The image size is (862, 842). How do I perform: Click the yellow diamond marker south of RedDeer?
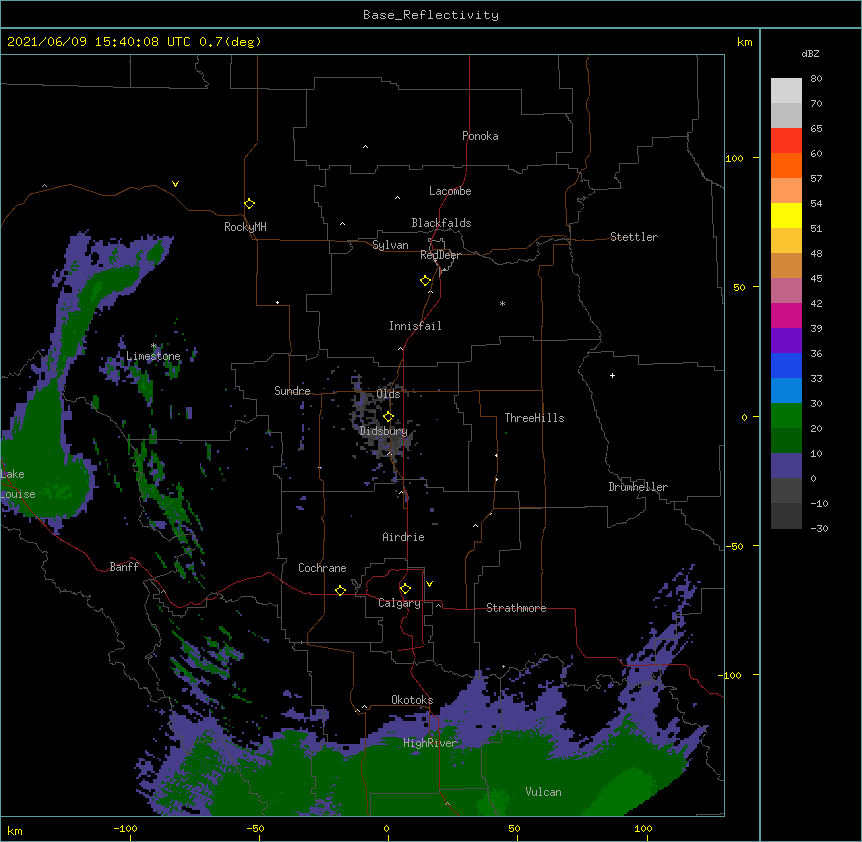(x=426, y=281)
